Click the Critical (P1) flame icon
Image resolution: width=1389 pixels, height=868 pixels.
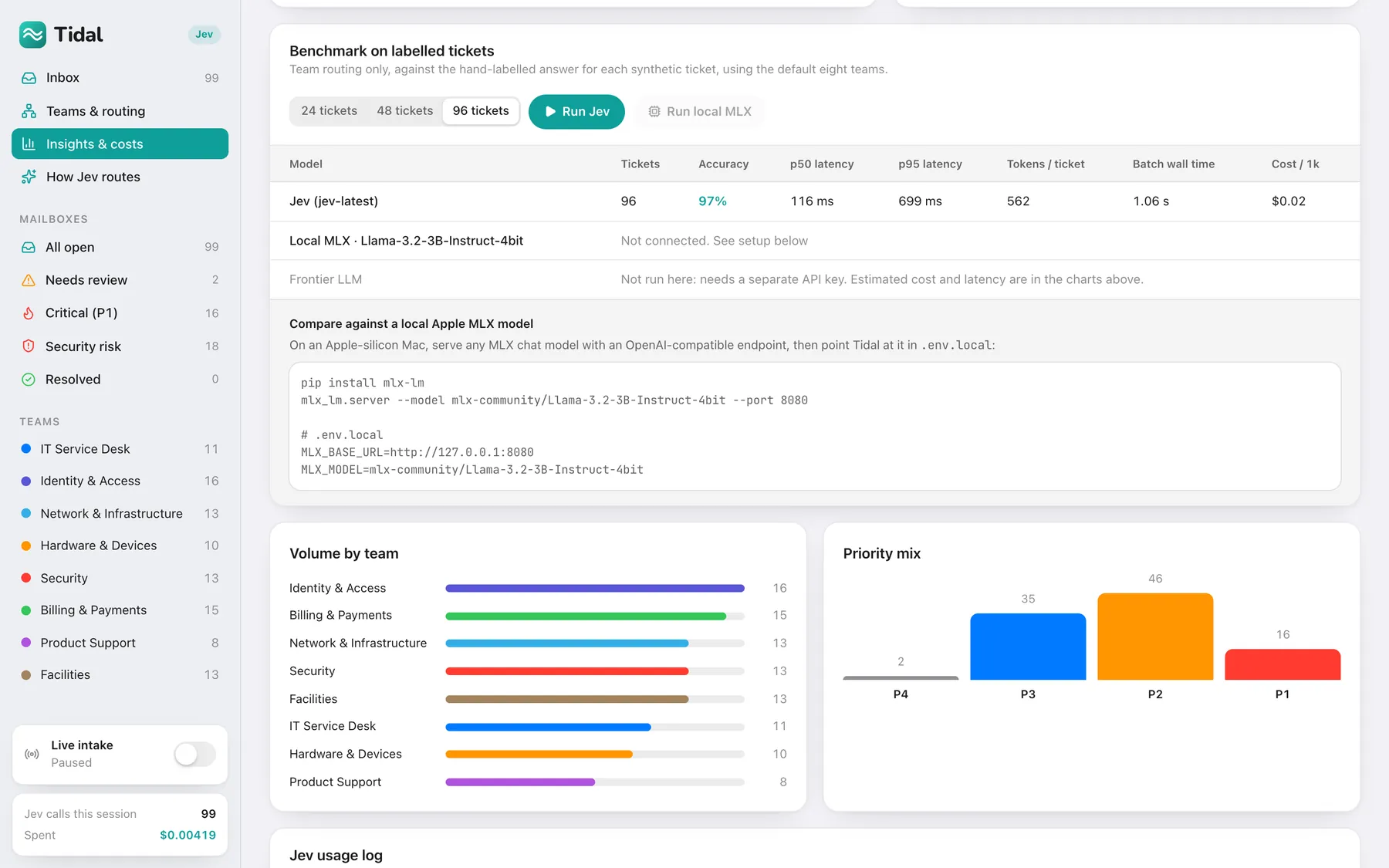point(29,313)
